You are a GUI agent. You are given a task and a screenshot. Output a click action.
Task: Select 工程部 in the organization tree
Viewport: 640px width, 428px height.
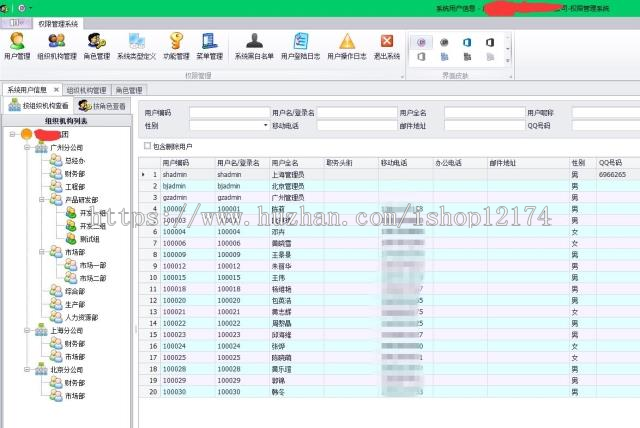(x=75, y=186)
